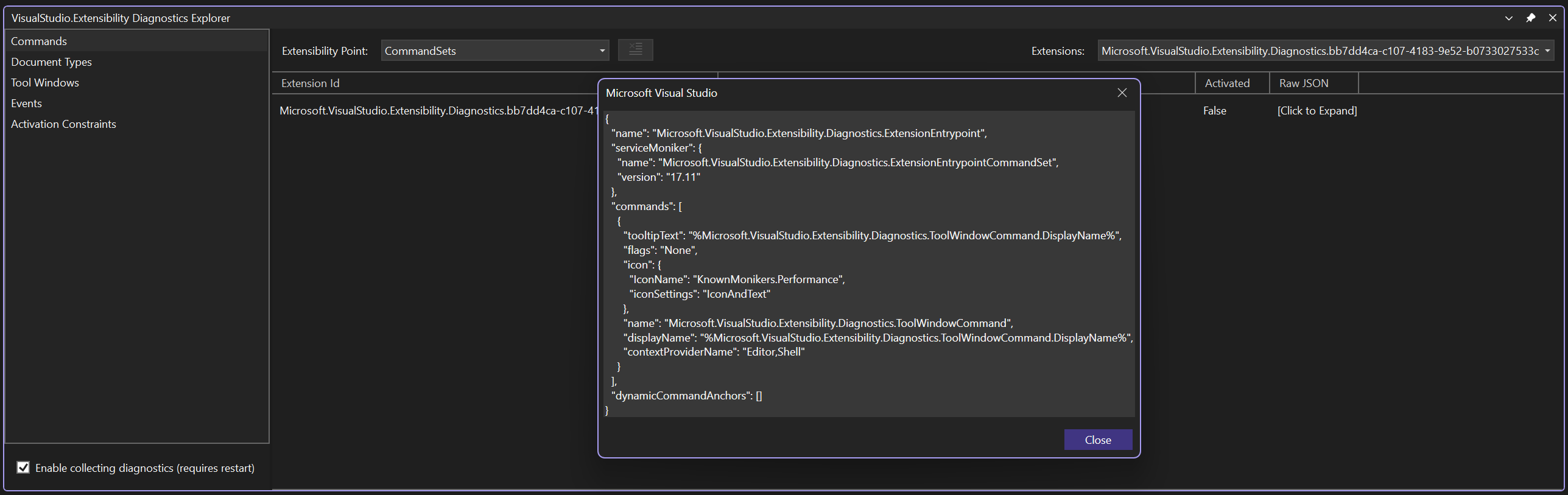Screen dimensions: 1568x495
Task: Open the Document Types category
Action: pyautogui.click(x=136, y=61)
